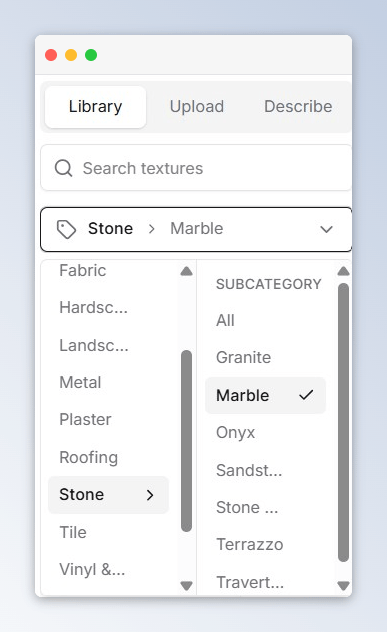Expand the Stone category chevron
This screenshot has width=387, height=632.
[150, 495]
